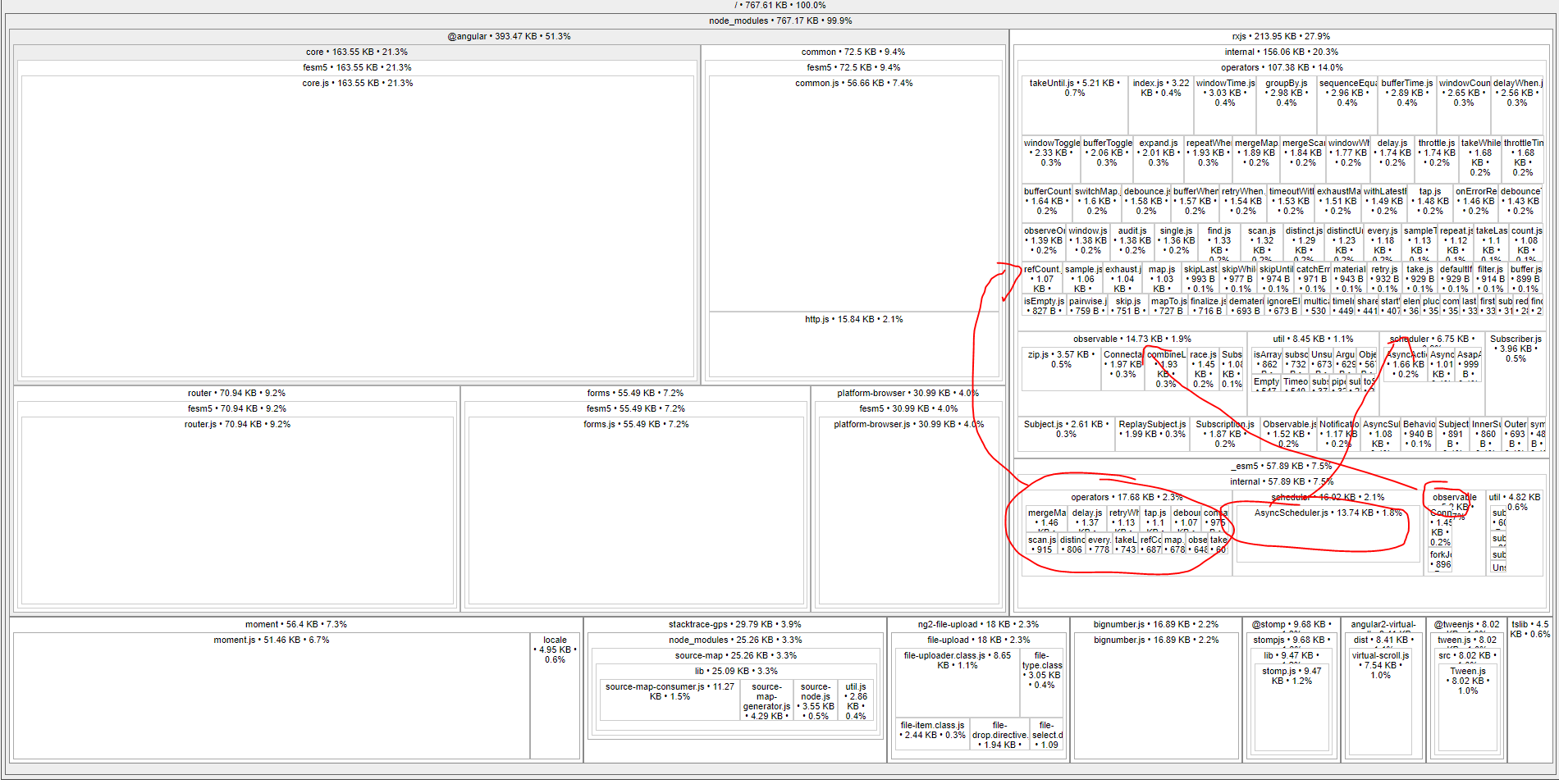This screenshot has width=1559, height=784.
Task: Select the file-item.class.js 2.44 KB block
Action: [x=932, y=733]
